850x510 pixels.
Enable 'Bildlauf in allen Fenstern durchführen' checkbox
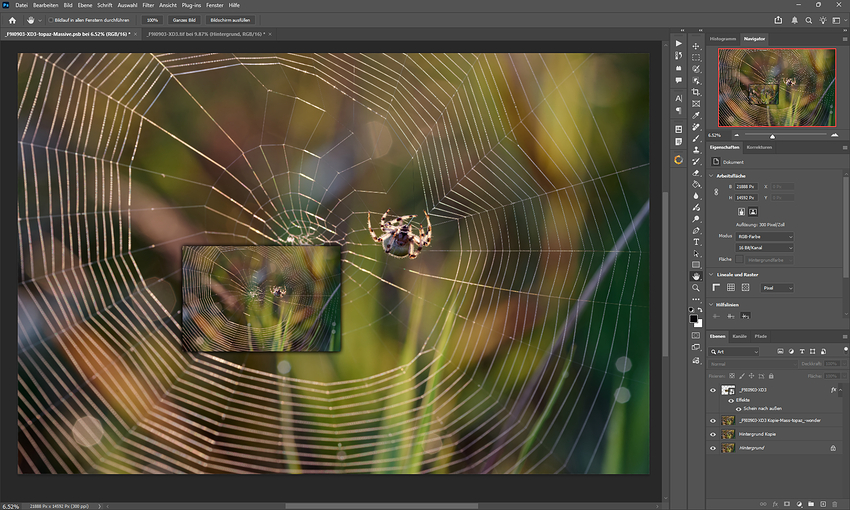[51, 19]
